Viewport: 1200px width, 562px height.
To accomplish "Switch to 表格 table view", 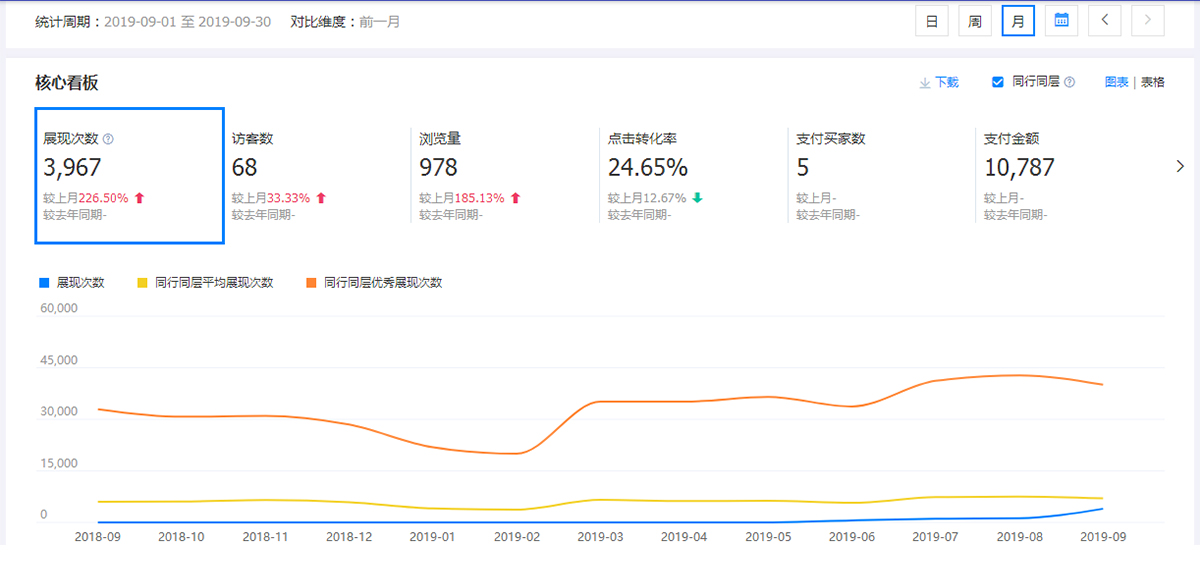I will (x=1153, y=83).
